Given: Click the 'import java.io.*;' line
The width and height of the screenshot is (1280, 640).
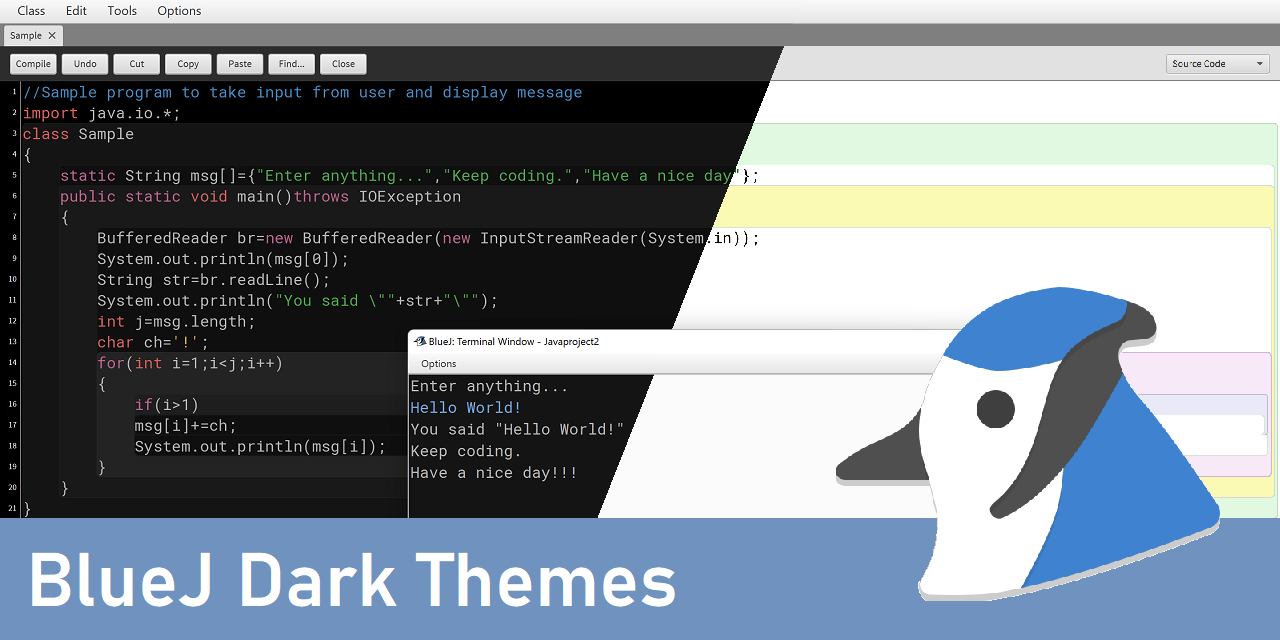Looking at the screenshot, I should (101, 113).
